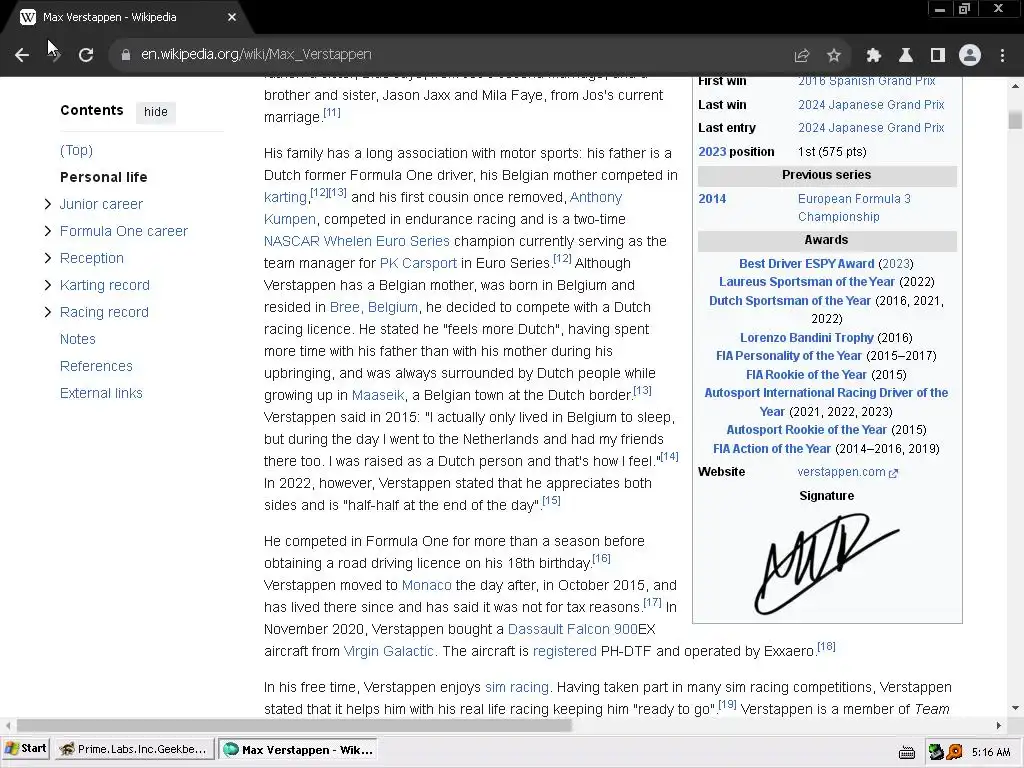Image resolution: width=1024 pixels, height=768 pixels.
Task: Go to External links section
Action: (x=101, y=393)
